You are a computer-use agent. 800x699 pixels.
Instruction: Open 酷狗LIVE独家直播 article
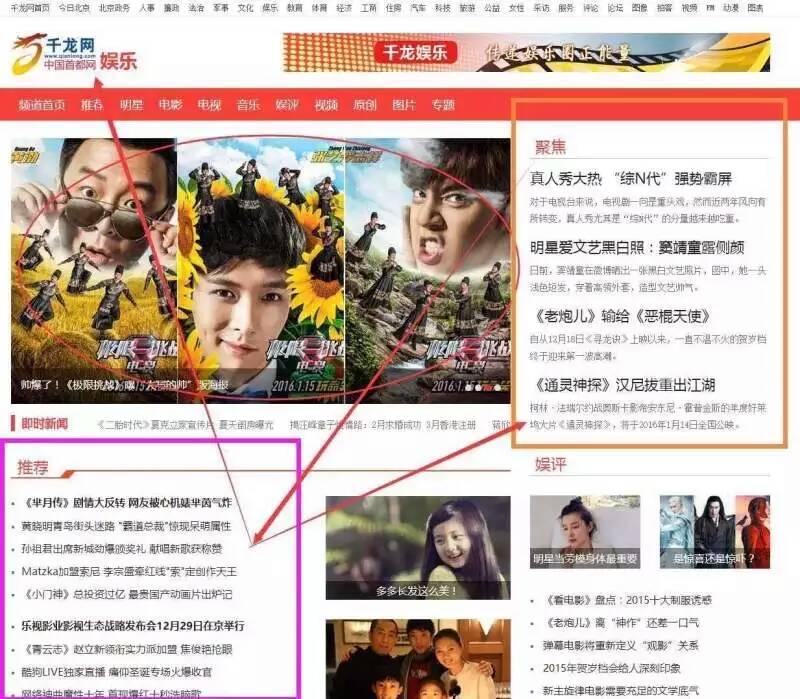(x=116, y=672)
